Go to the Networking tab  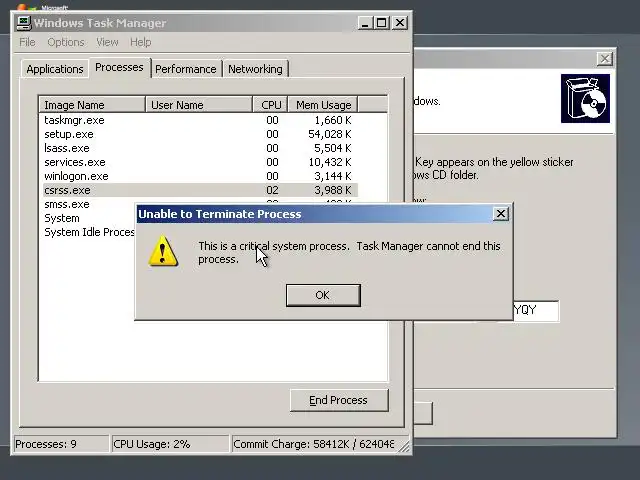point(255,69)
